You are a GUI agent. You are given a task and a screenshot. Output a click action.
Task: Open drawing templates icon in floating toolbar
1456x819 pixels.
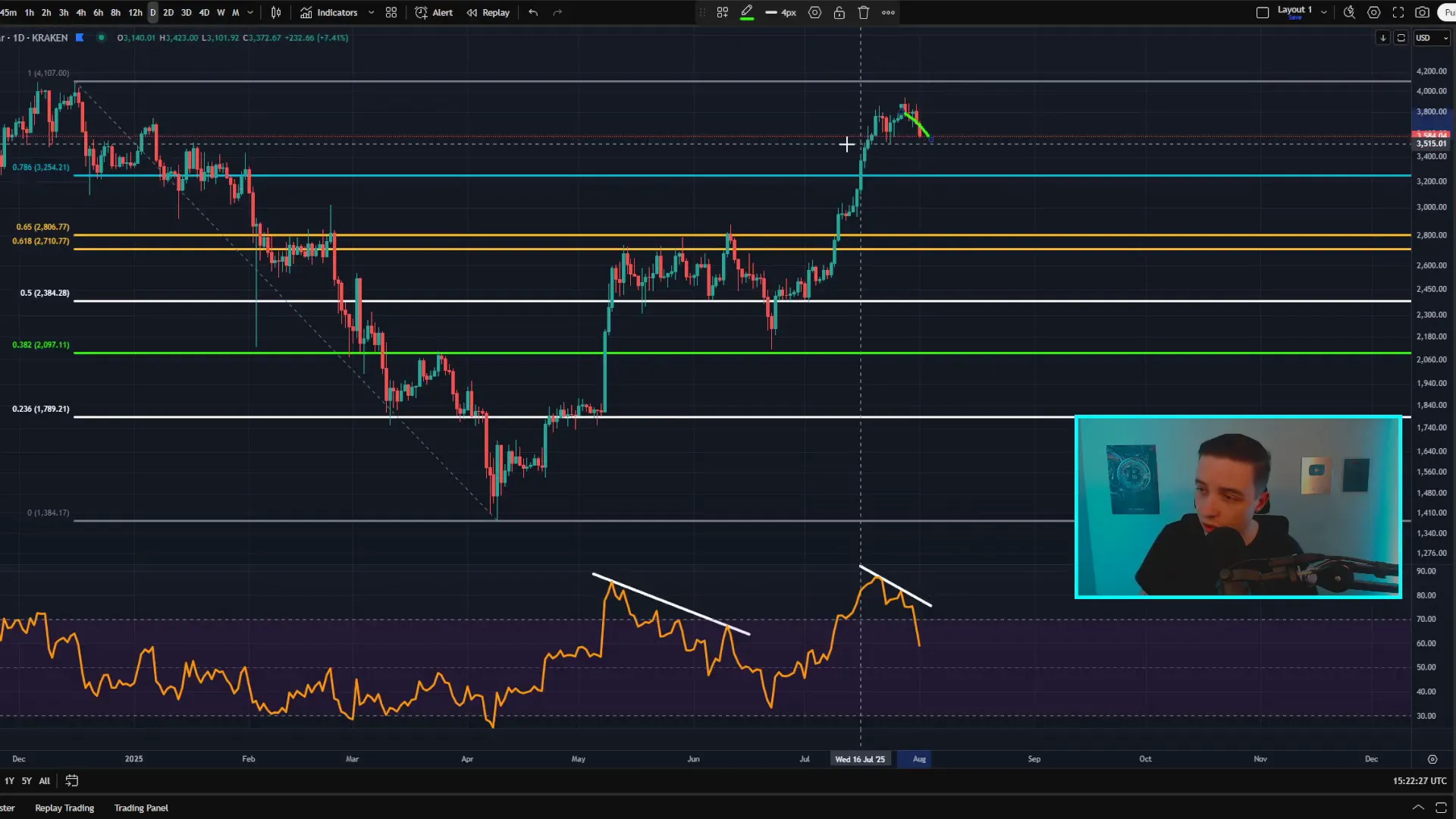point(723,13)
